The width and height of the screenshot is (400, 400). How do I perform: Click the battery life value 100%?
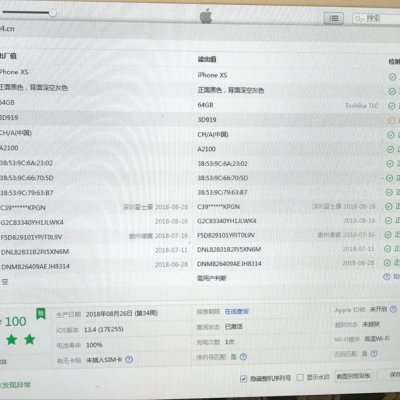pos(94,345)
